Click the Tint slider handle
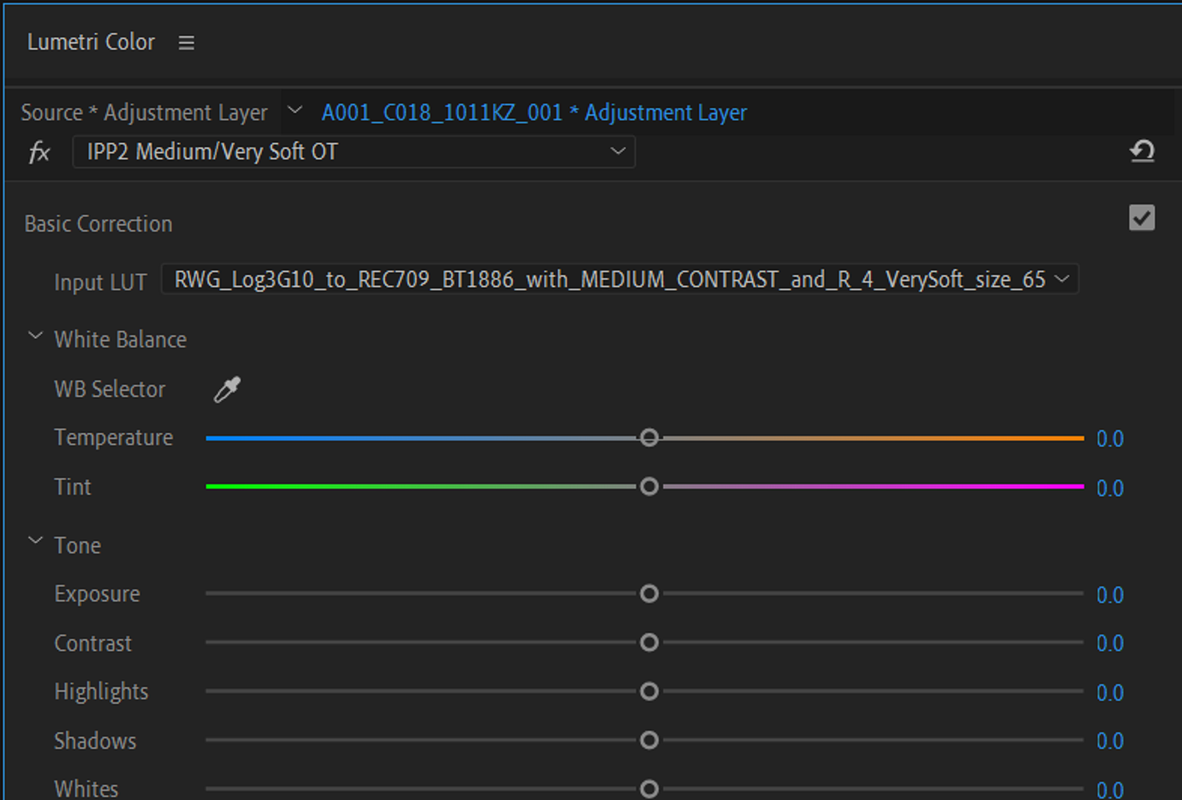The height and width of the screenshot is (800, 1182). (x=649, y=486)
